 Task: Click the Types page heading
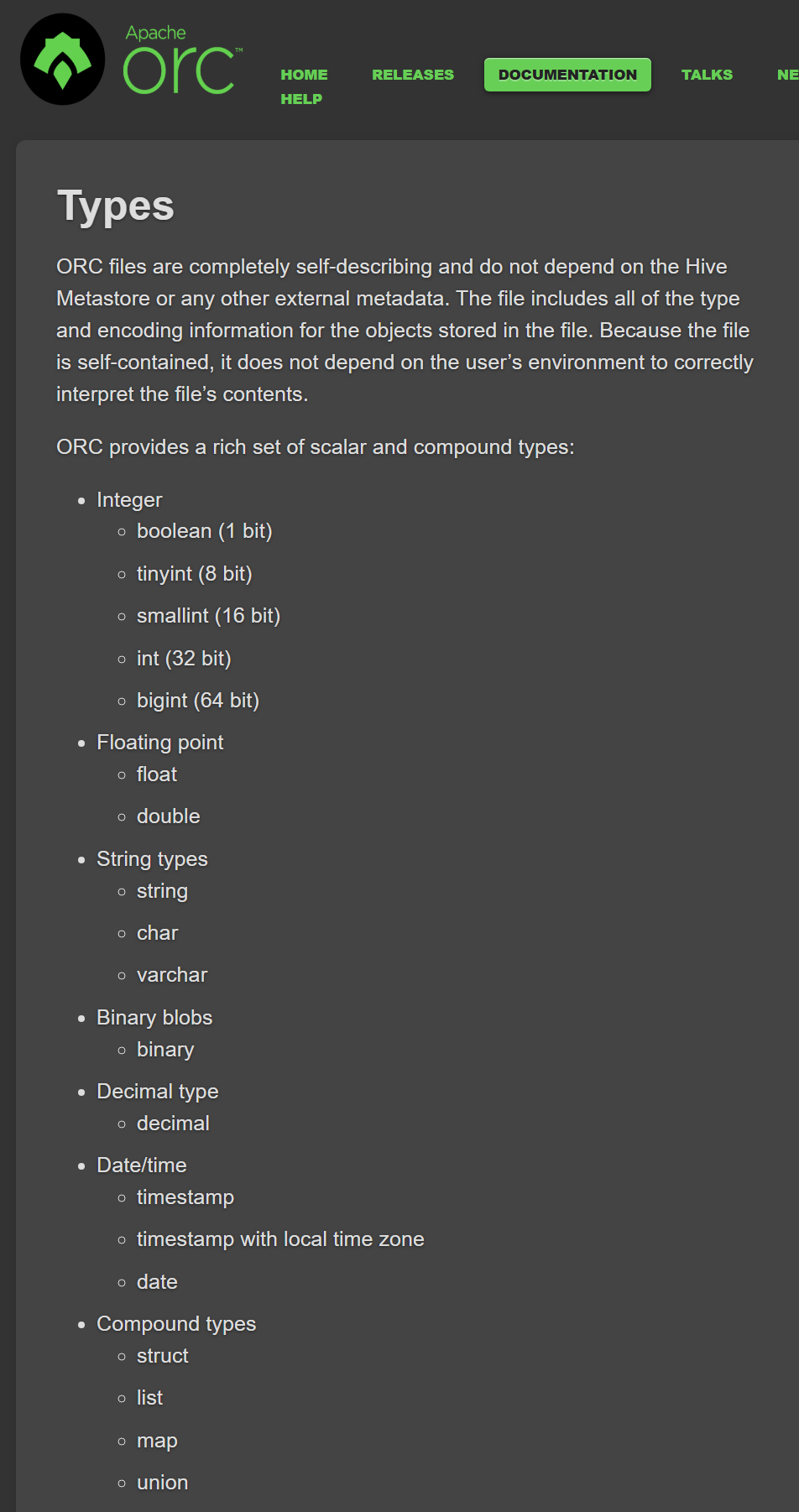tap(115, 205)
